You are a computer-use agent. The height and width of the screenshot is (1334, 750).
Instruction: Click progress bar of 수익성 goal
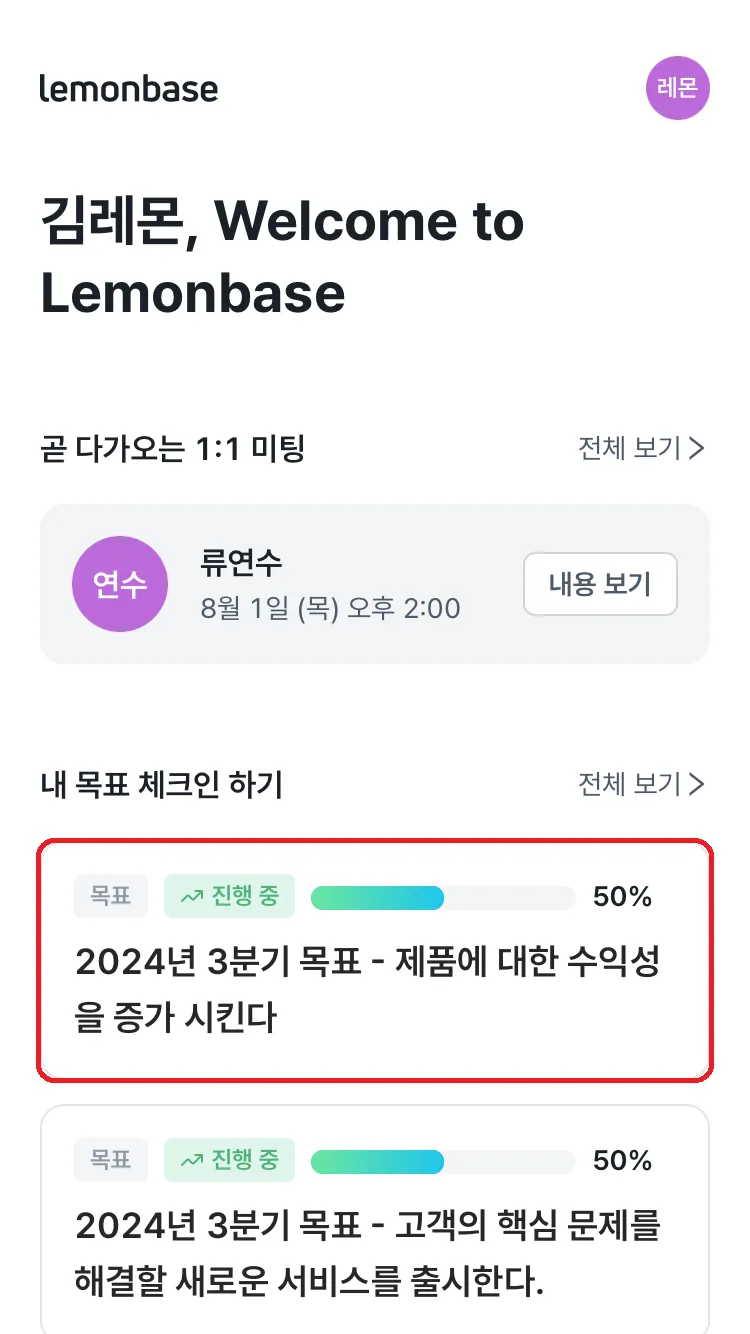443,897
